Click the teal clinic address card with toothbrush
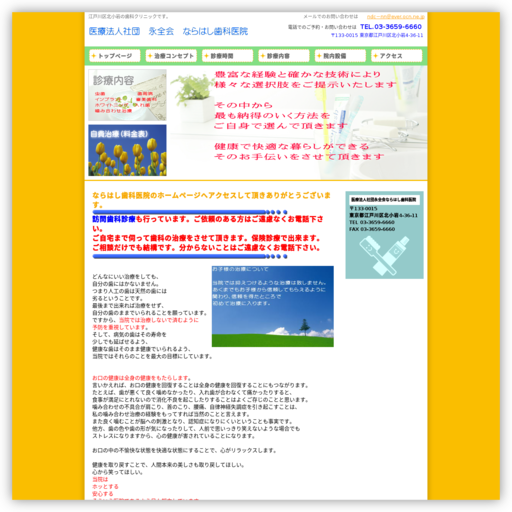The height and width of the screenshot is (512, 512). [x=384, y=235]
